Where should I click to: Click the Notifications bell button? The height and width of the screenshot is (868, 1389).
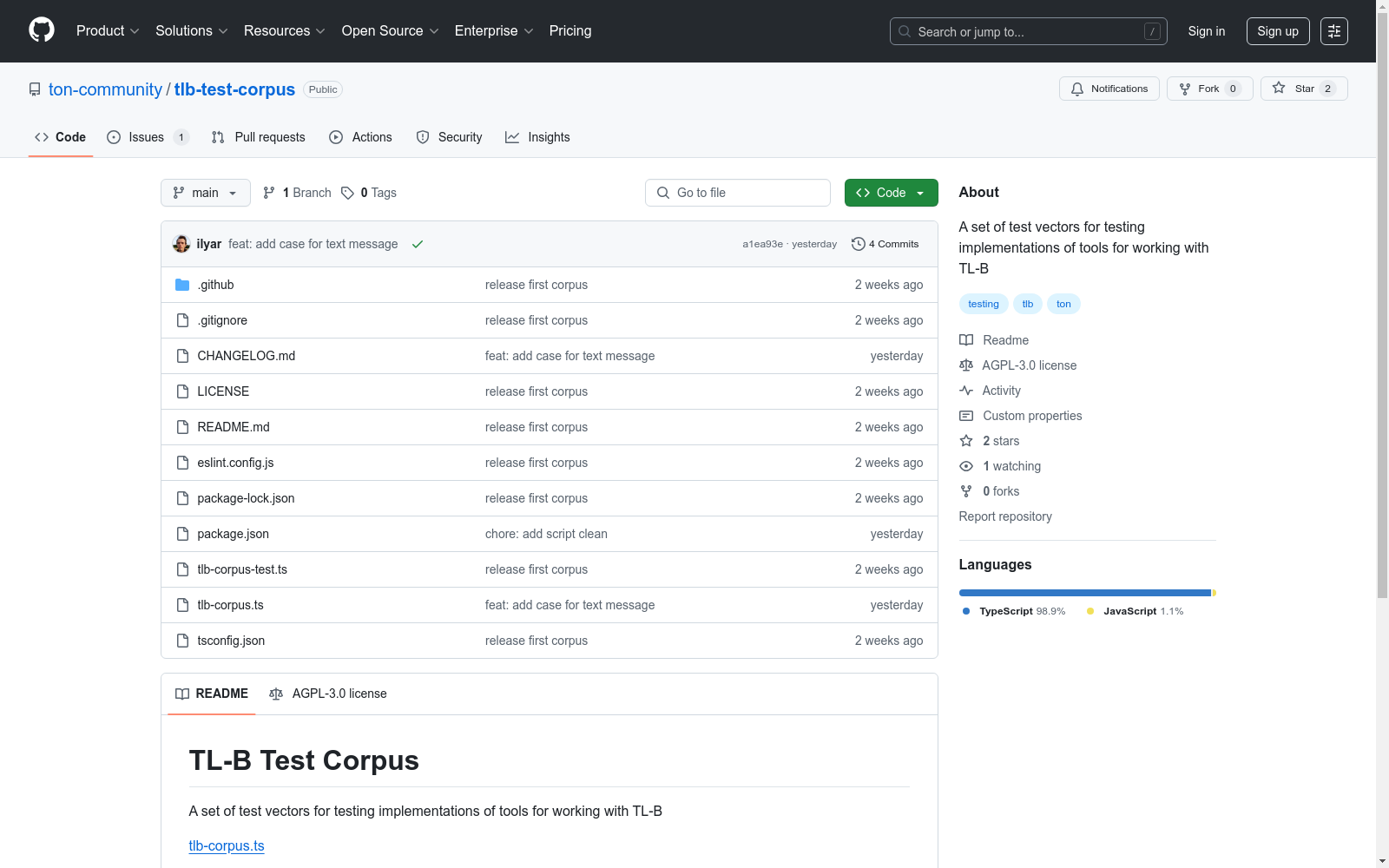(x=1109, y=89)
